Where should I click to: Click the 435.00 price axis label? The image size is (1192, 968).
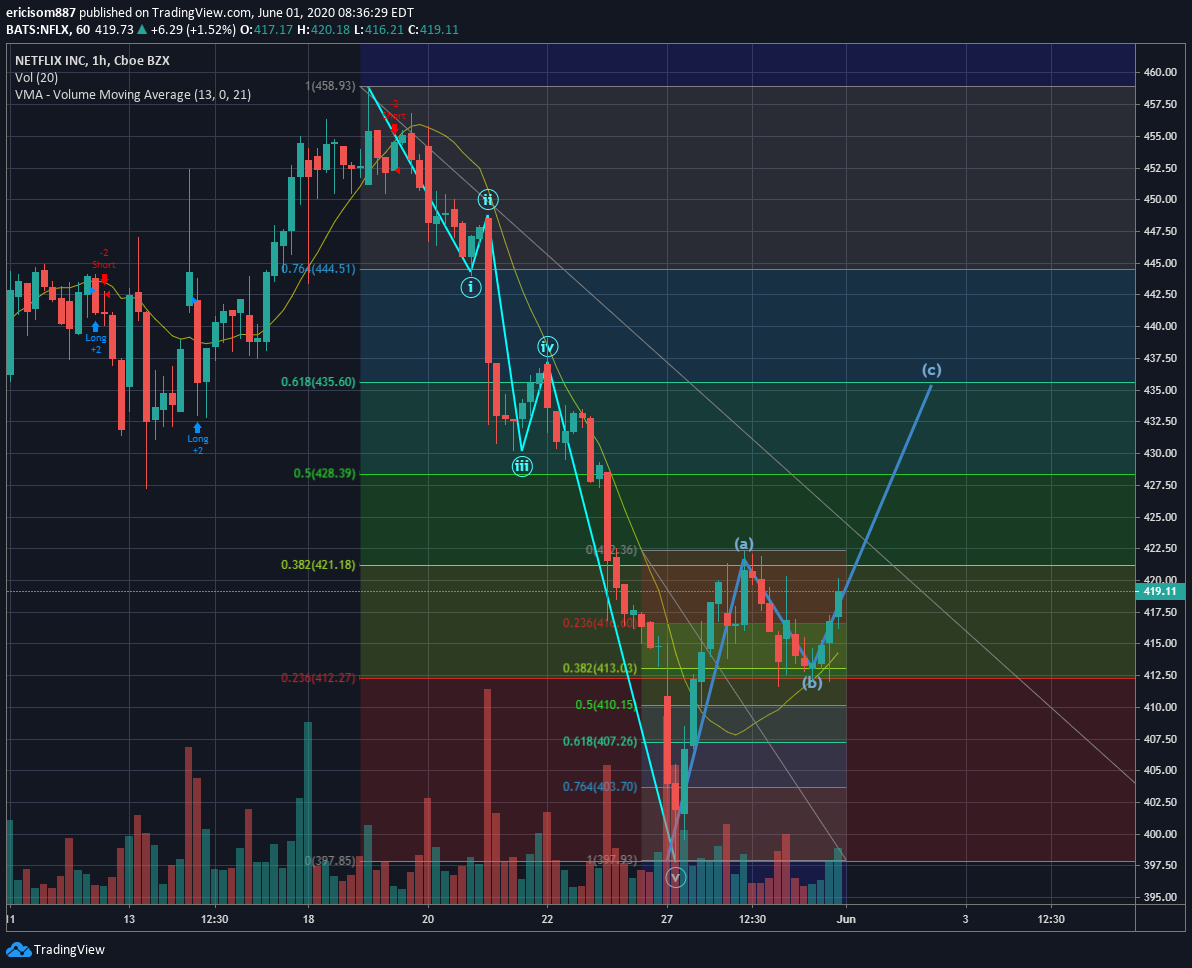click(1160, 390)
